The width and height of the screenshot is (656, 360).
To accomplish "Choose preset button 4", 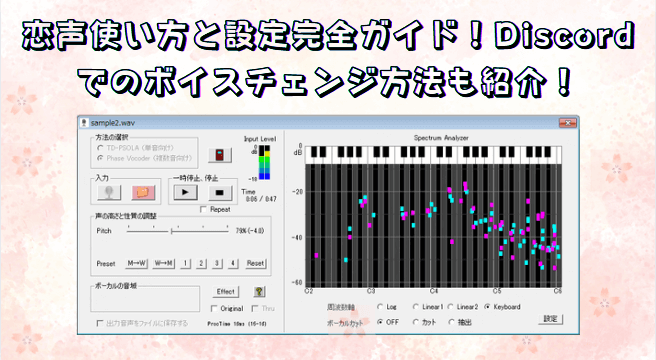I will pos(233,263).
